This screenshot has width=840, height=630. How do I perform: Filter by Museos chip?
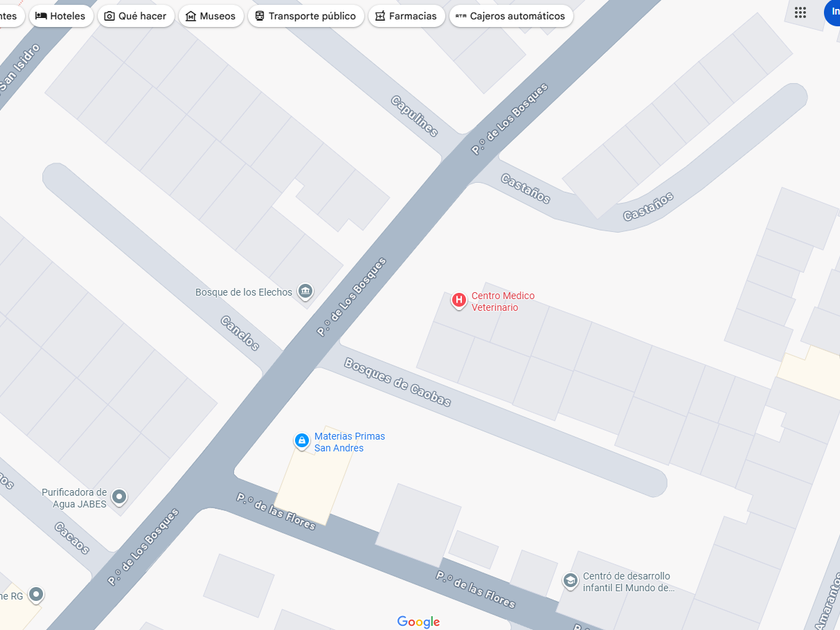211,16
